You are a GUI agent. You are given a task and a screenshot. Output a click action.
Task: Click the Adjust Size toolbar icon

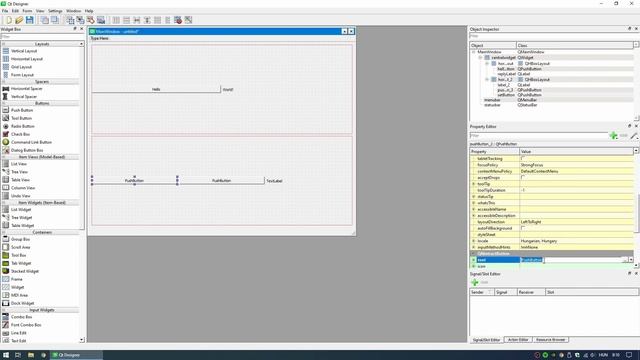[x=188, y=20]
